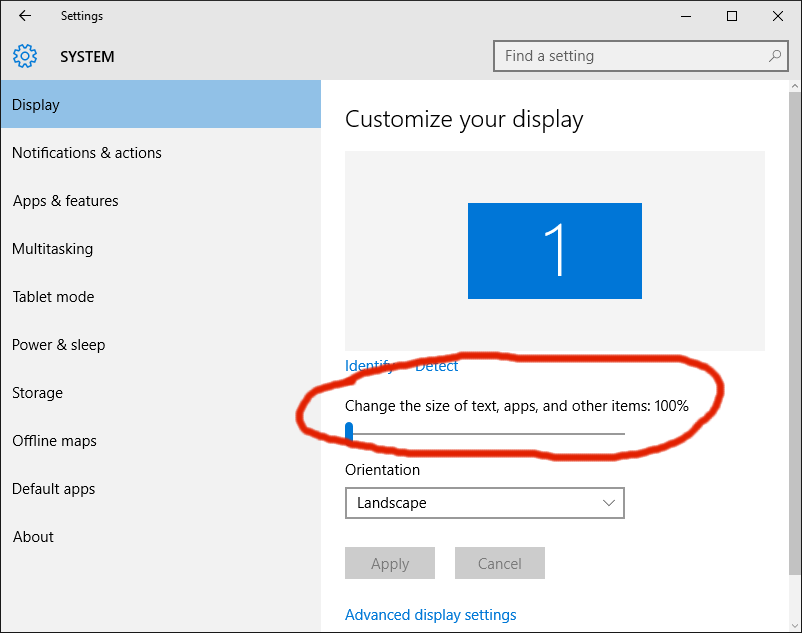Click the vertical scrollbar thumb
The image size is (802, 633).
point(795,332)
